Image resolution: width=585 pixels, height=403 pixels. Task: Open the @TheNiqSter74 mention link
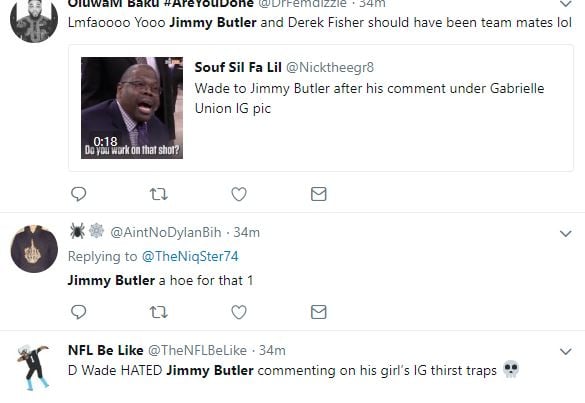click(x=190, y=256)
